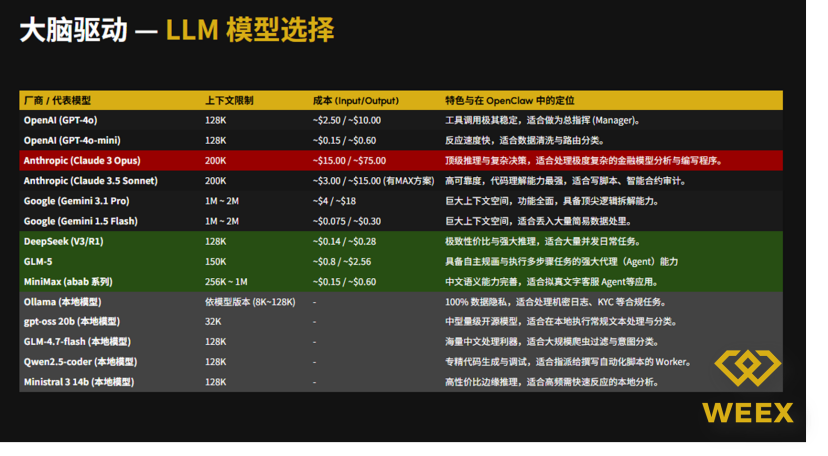Viewport: 828px width, 456px height.
Task: Select the MiniMax (abab 系列) cell
Action: pos(68,281)
